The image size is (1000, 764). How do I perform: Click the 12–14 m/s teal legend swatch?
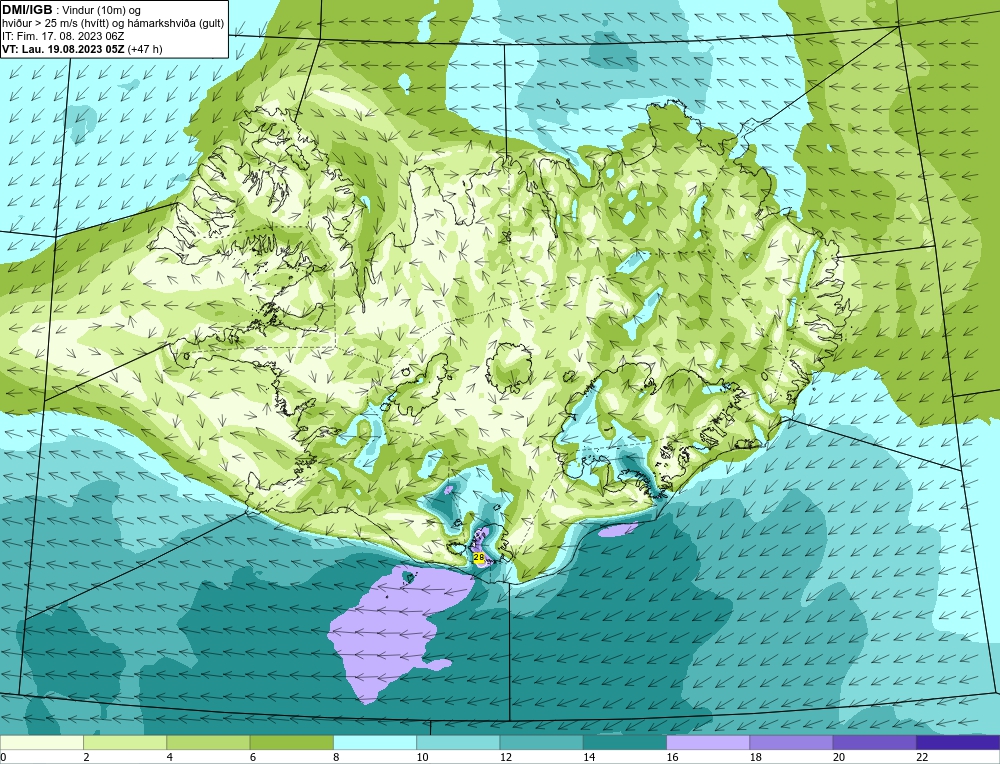(541, 743)
